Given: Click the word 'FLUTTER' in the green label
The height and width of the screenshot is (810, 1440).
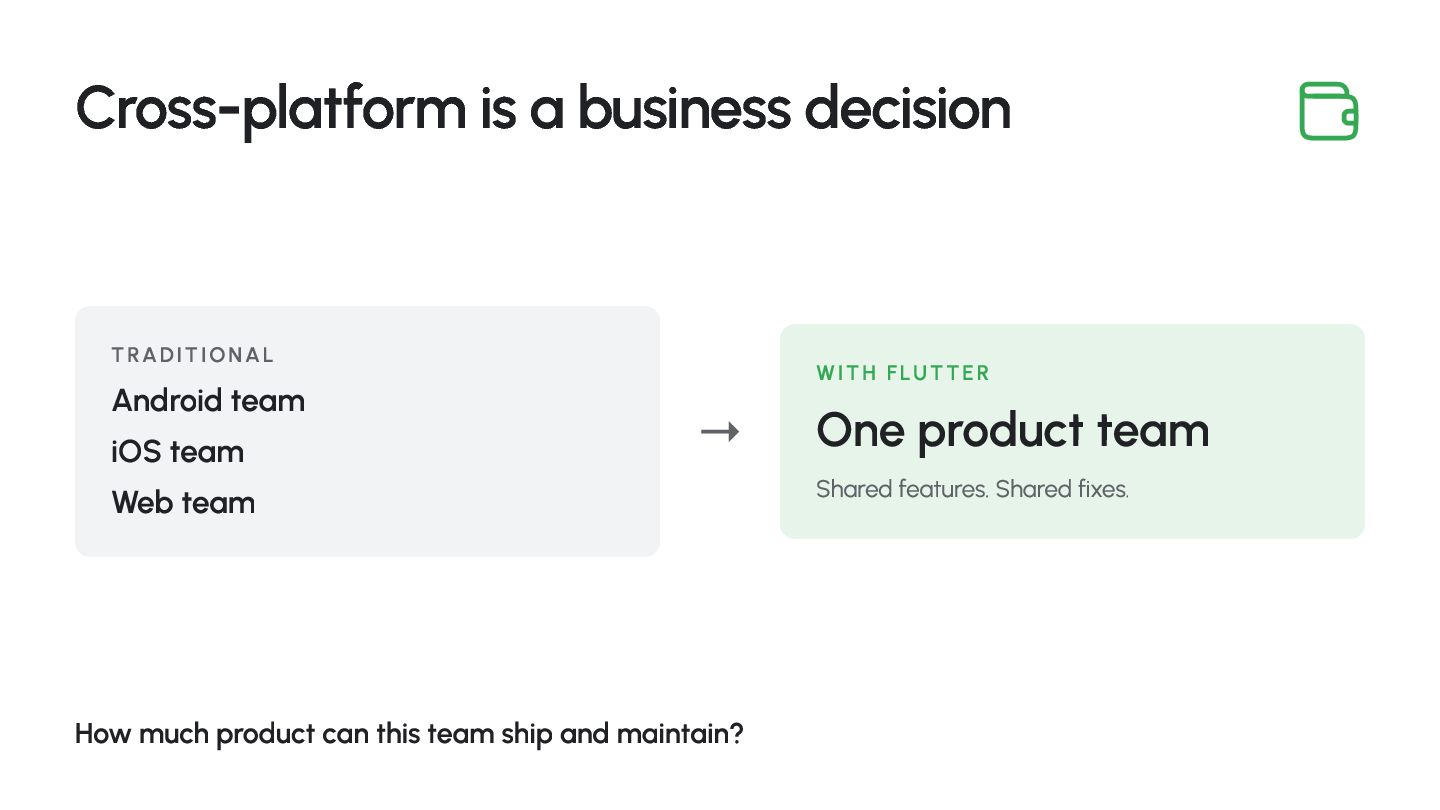Looking at the screenshot, I should (x=938, y=373).
